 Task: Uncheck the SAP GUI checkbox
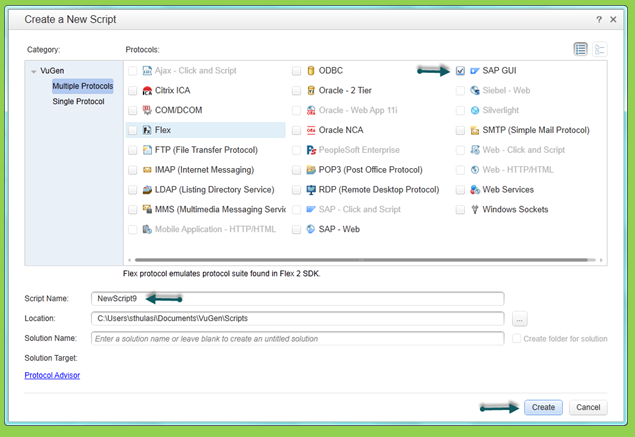coord(460,71)
